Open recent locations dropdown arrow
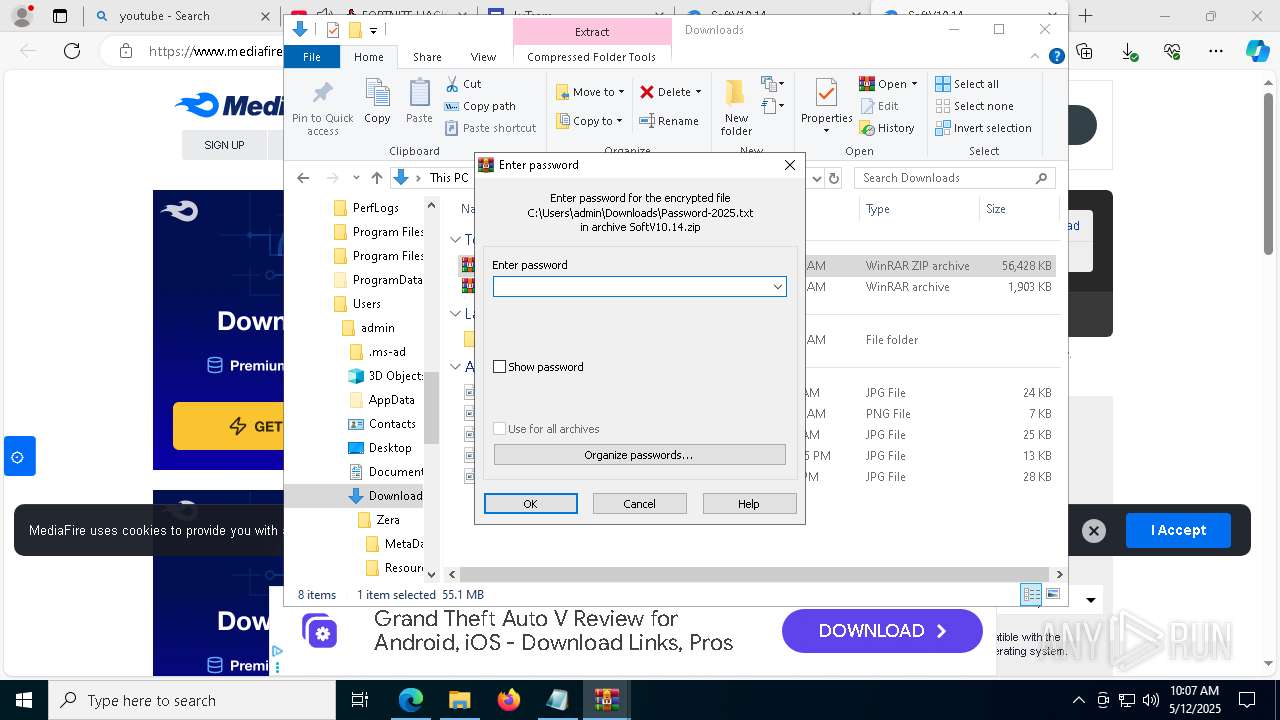1280x720 pixels. 357,178
